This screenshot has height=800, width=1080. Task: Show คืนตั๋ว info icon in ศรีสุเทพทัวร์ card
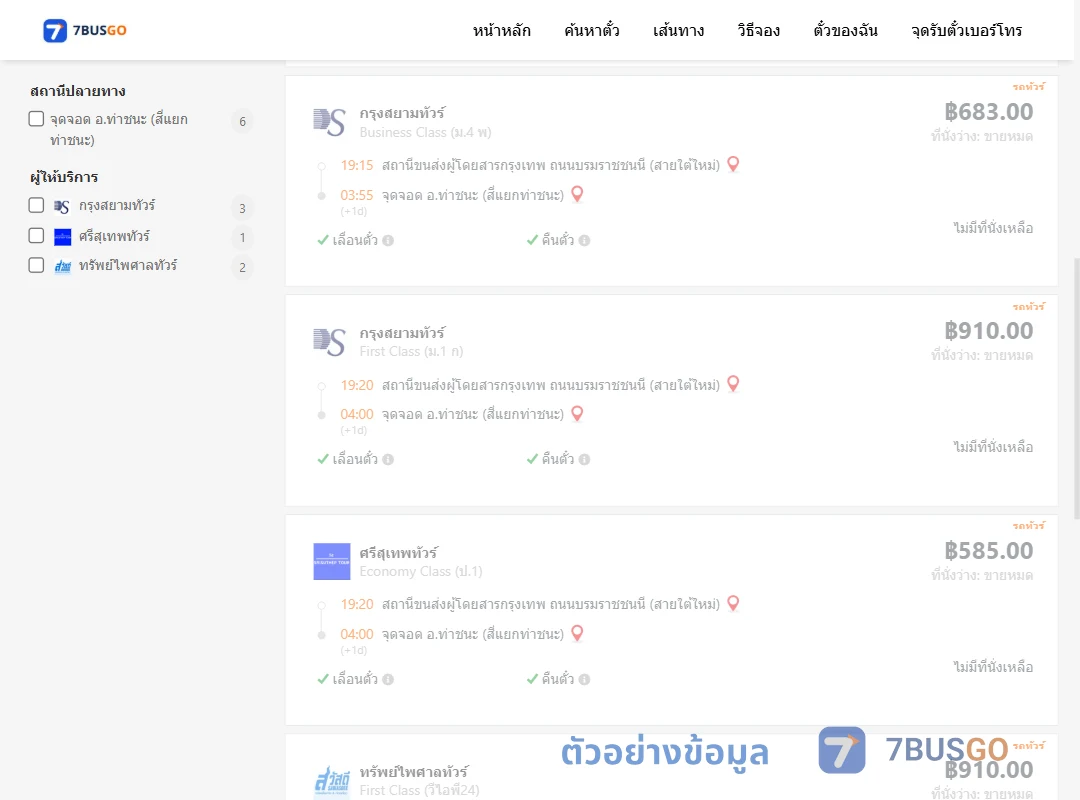(x=585, y=679)
